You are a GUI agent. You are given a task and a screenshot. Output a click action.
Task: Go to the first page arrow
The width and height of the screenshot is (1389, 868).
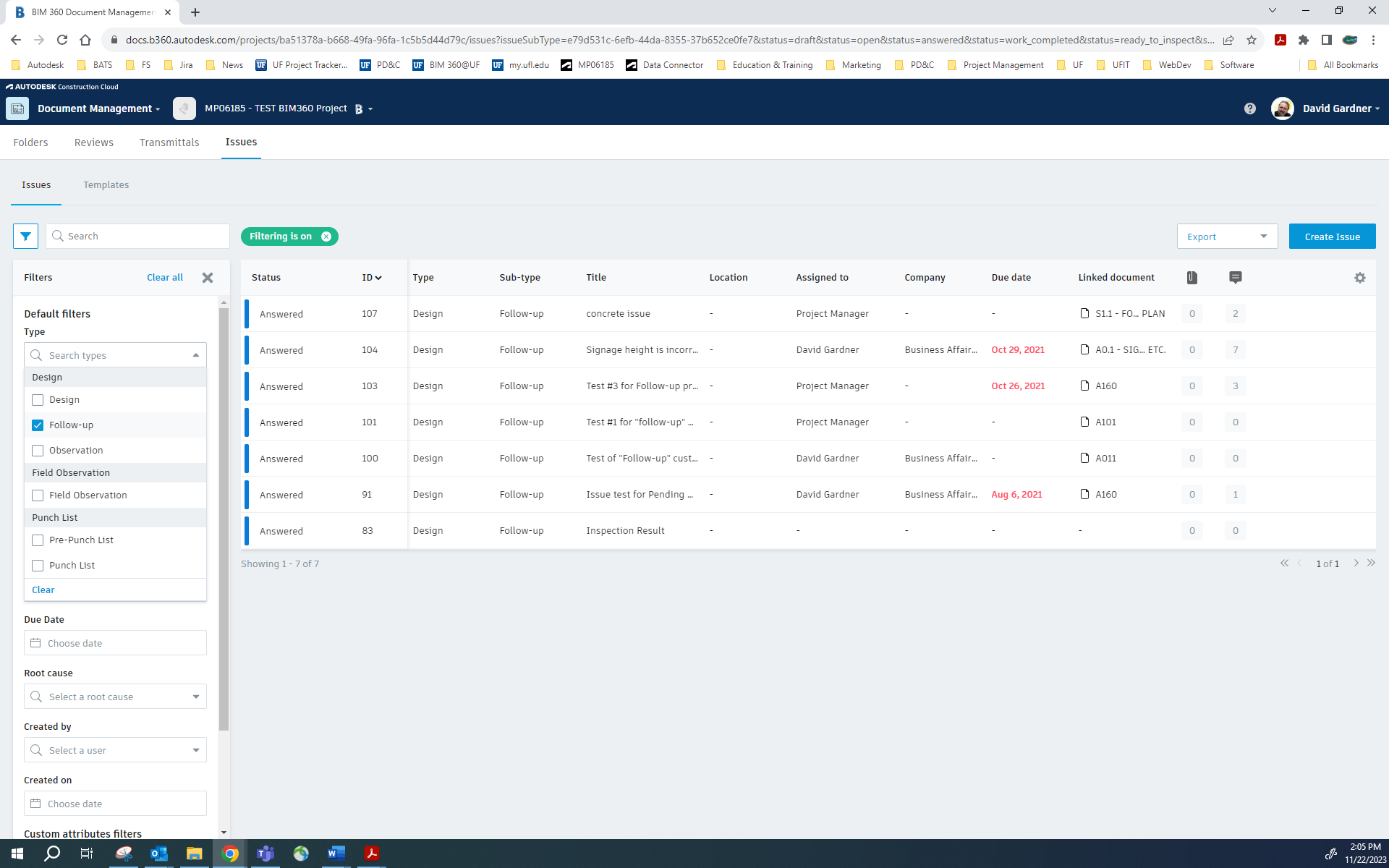click(x=1284, y=563)
